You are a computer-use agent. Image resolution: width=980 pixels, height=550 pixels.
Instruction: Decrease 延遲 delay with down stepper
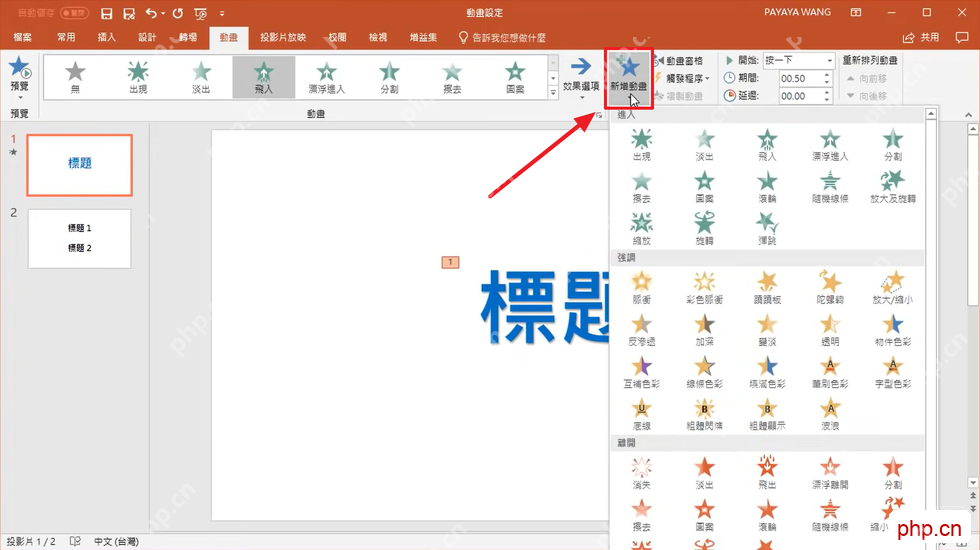point(827,100)
